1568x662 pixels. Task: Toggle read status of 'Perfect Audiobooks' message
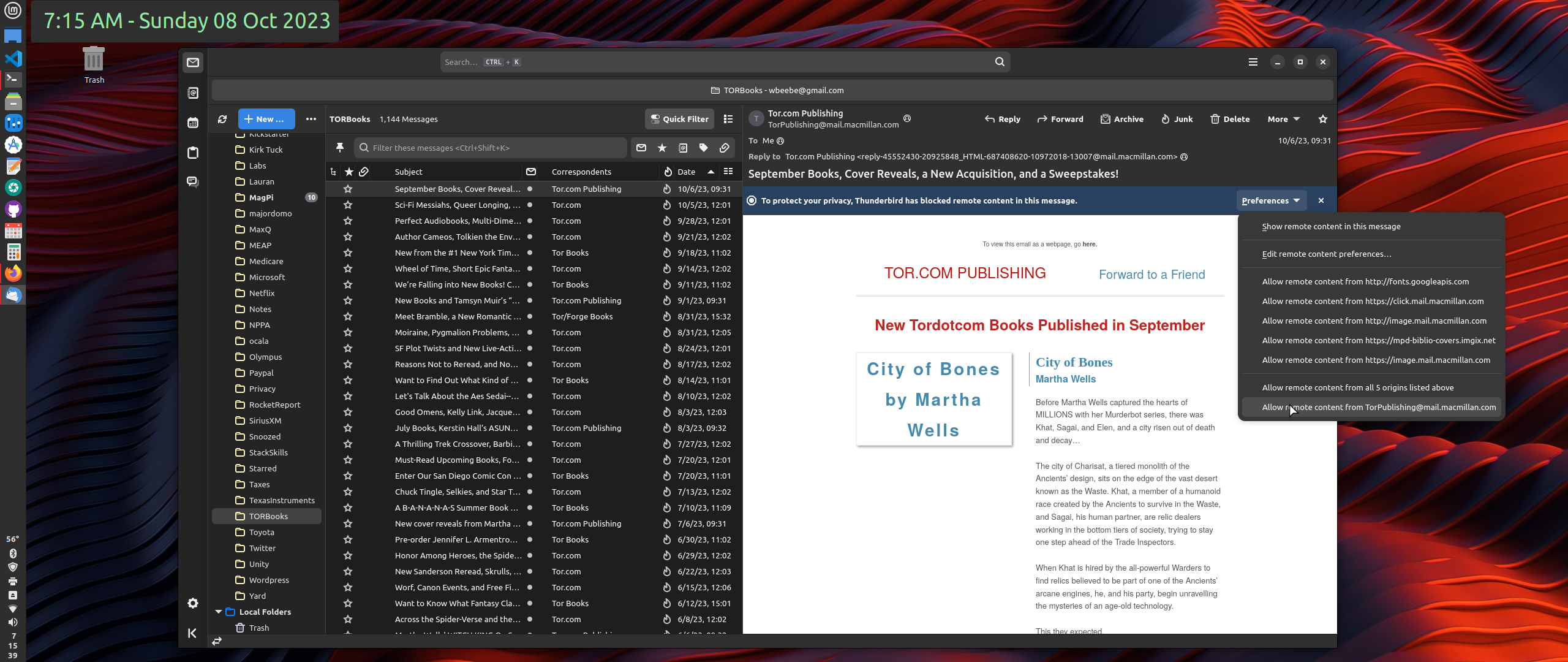point(530,221)
